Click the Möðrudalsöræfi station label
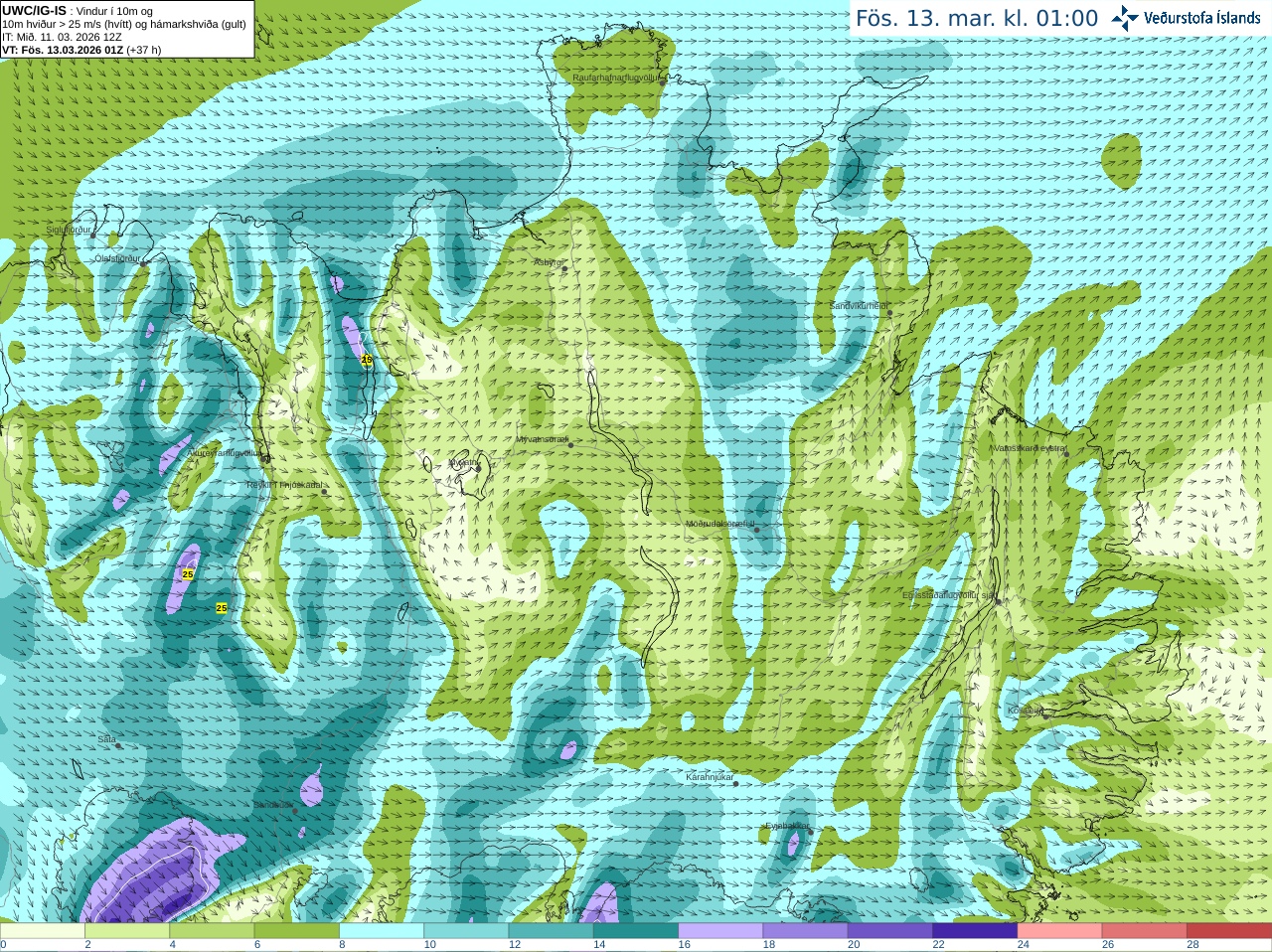The image size is (1272, 952). tap(720, 524)
